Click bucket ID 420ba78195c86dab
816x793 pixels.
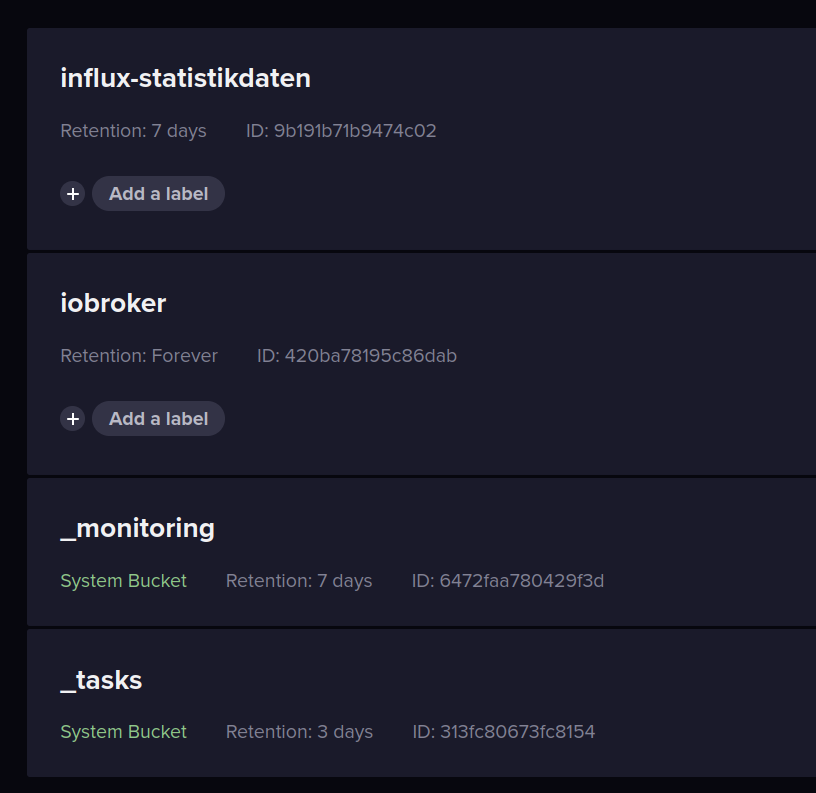tap(357, 356)
